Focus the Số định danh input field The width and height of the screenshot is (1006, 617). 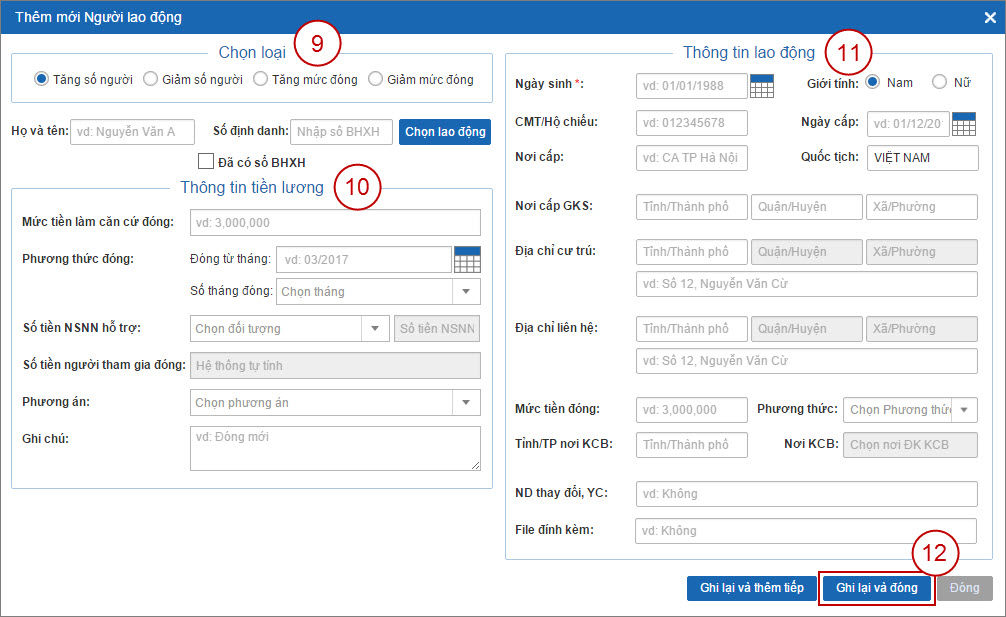tap(341, 131)
